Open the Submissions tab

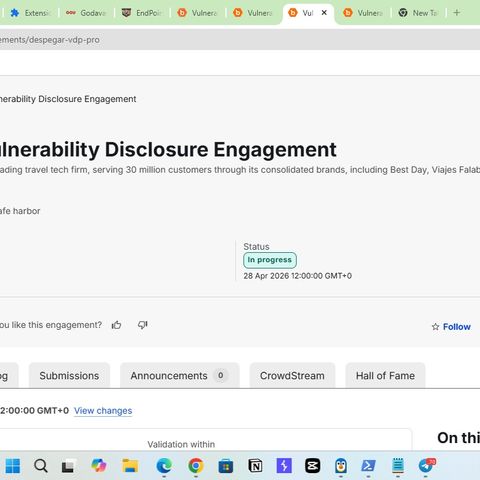tap(69, 376)
